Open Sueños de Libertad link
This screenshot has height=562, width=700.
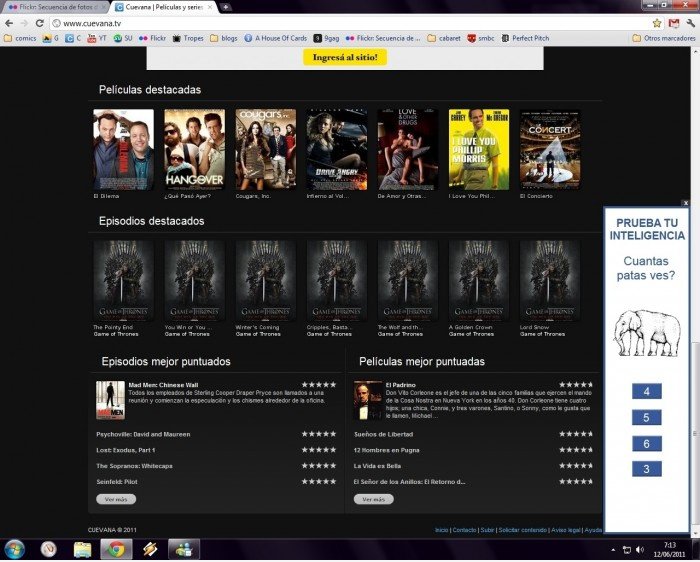tap(383, 434)
